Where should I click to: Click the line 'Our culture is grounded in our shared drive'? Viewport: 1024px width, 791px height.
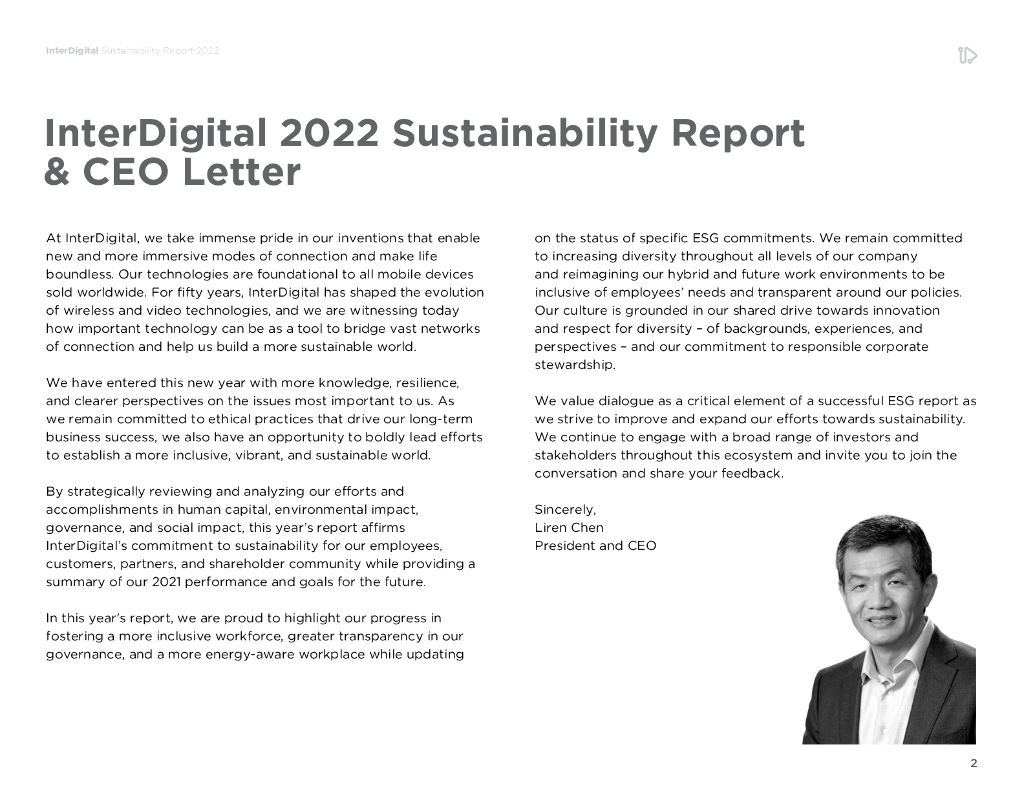pos(737,310)
